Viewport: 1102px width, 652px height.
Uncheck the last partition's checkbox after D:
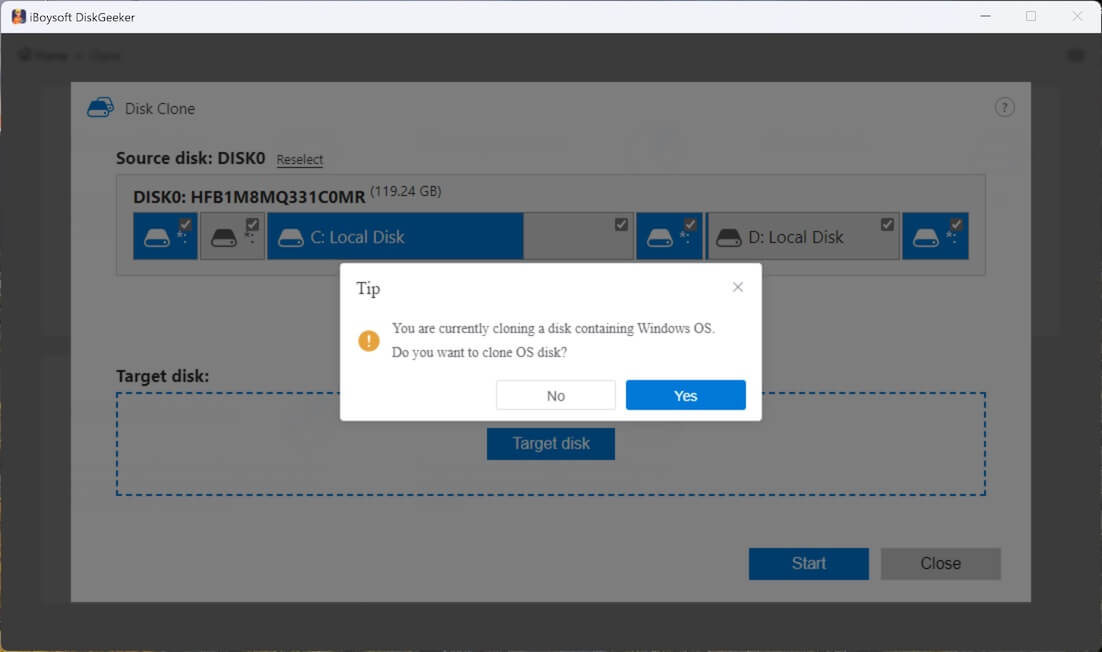tap(956, 224)
